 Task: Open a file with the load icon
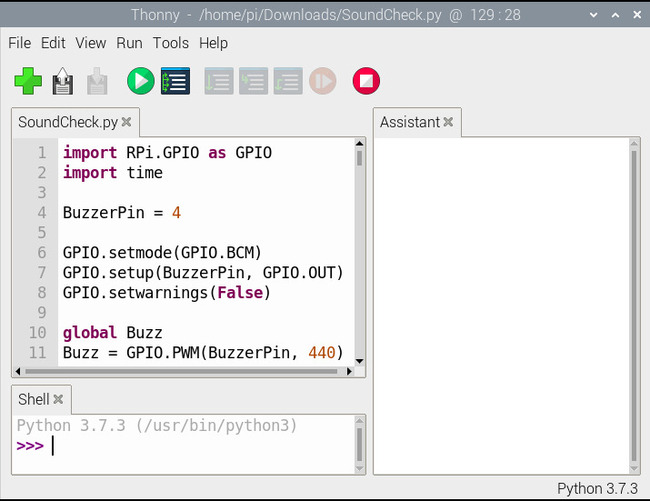(x=63, y=81)
